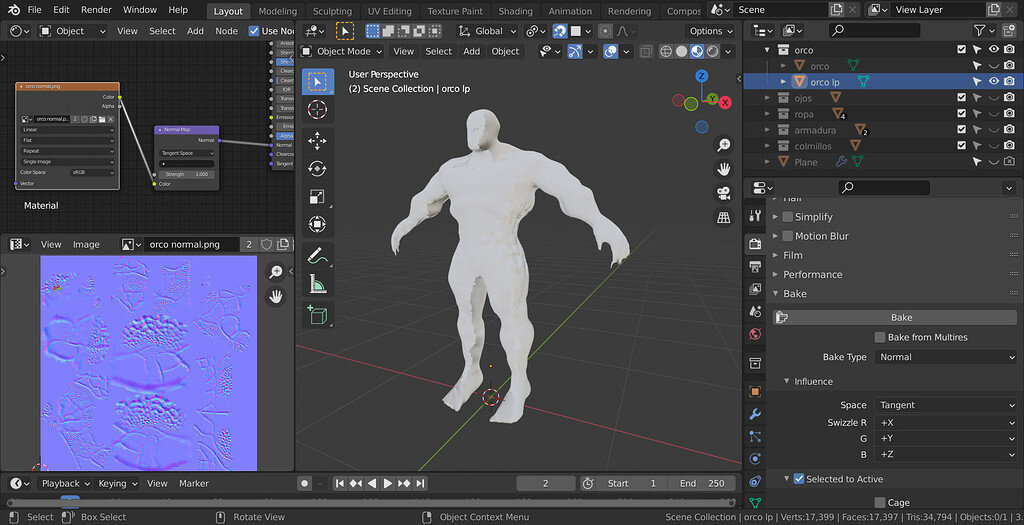The image size is (1024, 525).
Task: Click image editor zoom magnifier icon
Action: [x=276, y=272]
